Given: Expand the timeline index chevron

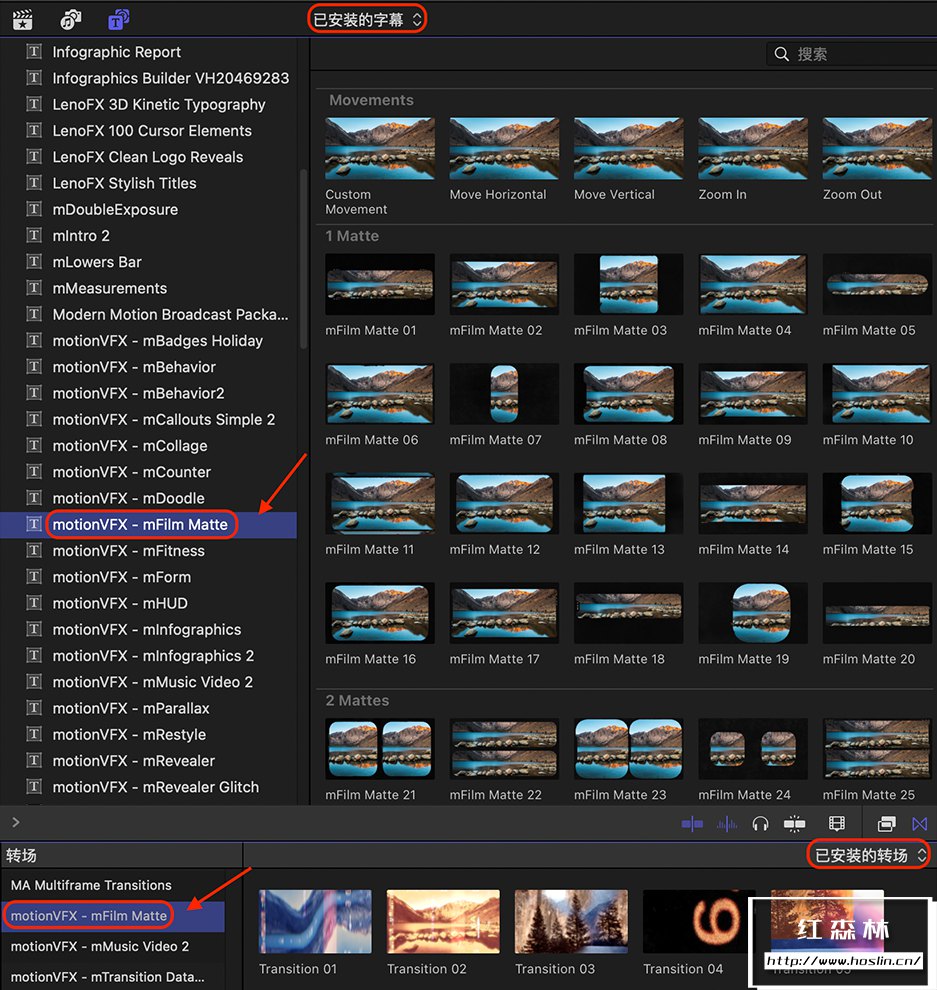Looking at the screenshot, I should point(16,822).
